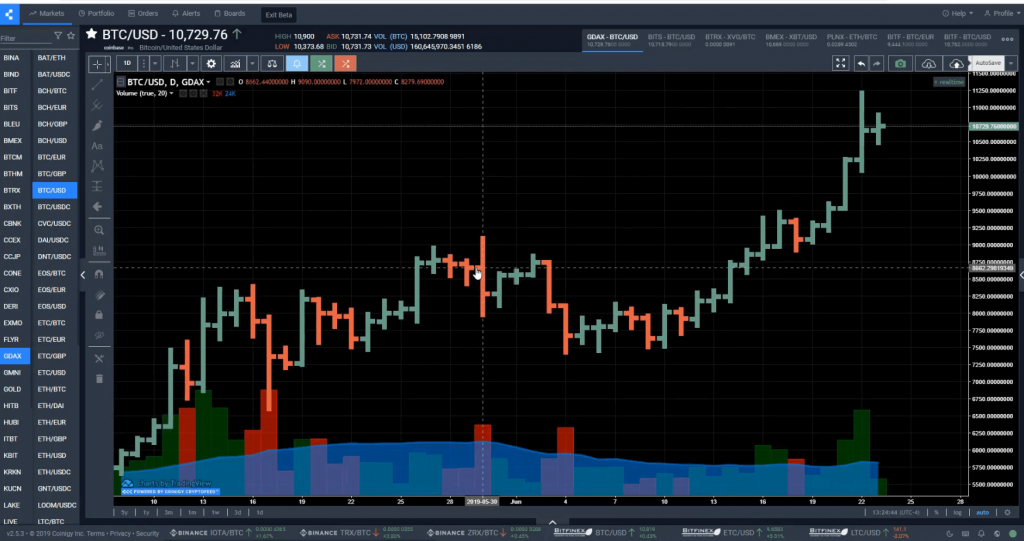The width and height of the screenshot is (1024, 541).
Task: Expand the interval dropdown arrow
Action: 155,63
